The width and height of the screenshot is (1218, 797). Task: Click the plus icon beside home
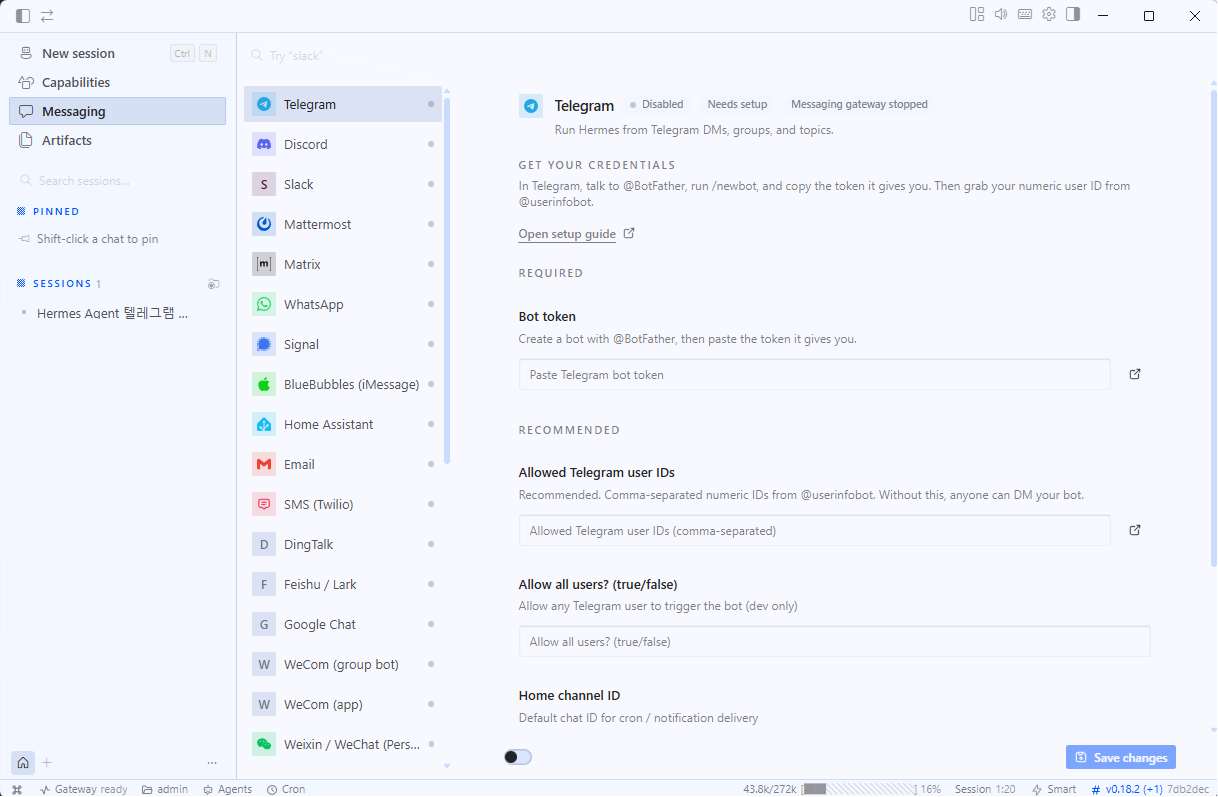click(47, 762)
